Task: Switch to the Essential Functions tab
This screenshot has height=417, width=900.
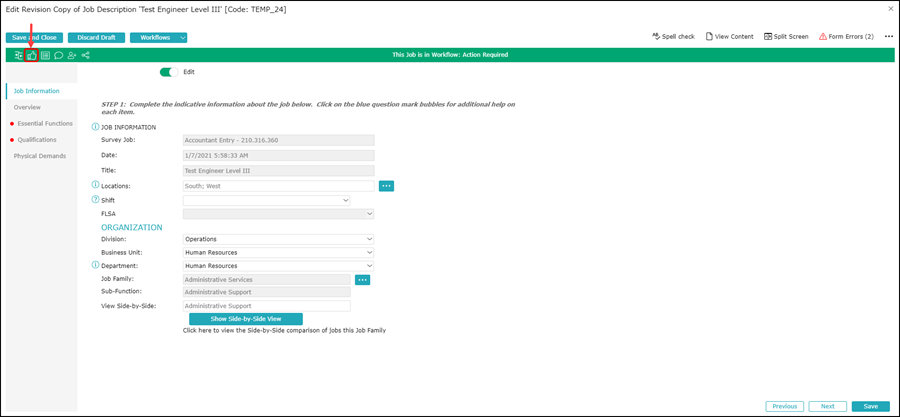Action: point(44,123)
